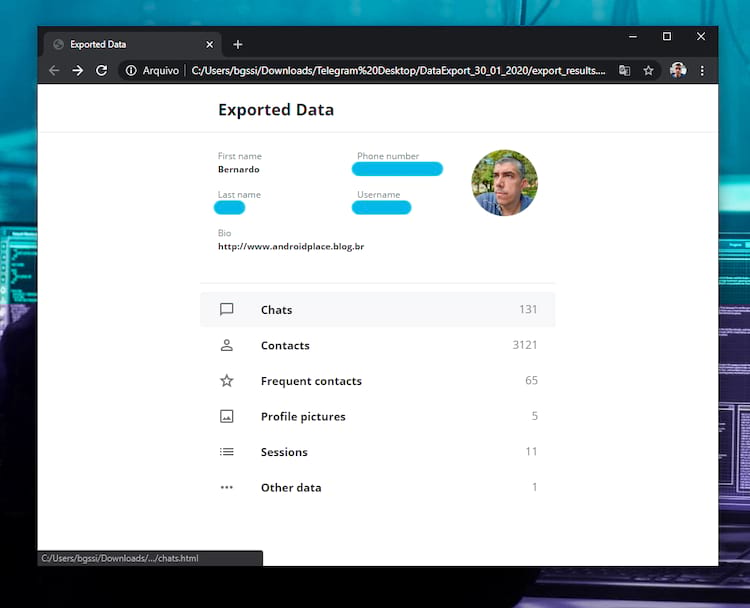Image resolution: width=750 pixels, height=608 pixels.
Task: Open the Chats link
Action: (x=277, y=310)
